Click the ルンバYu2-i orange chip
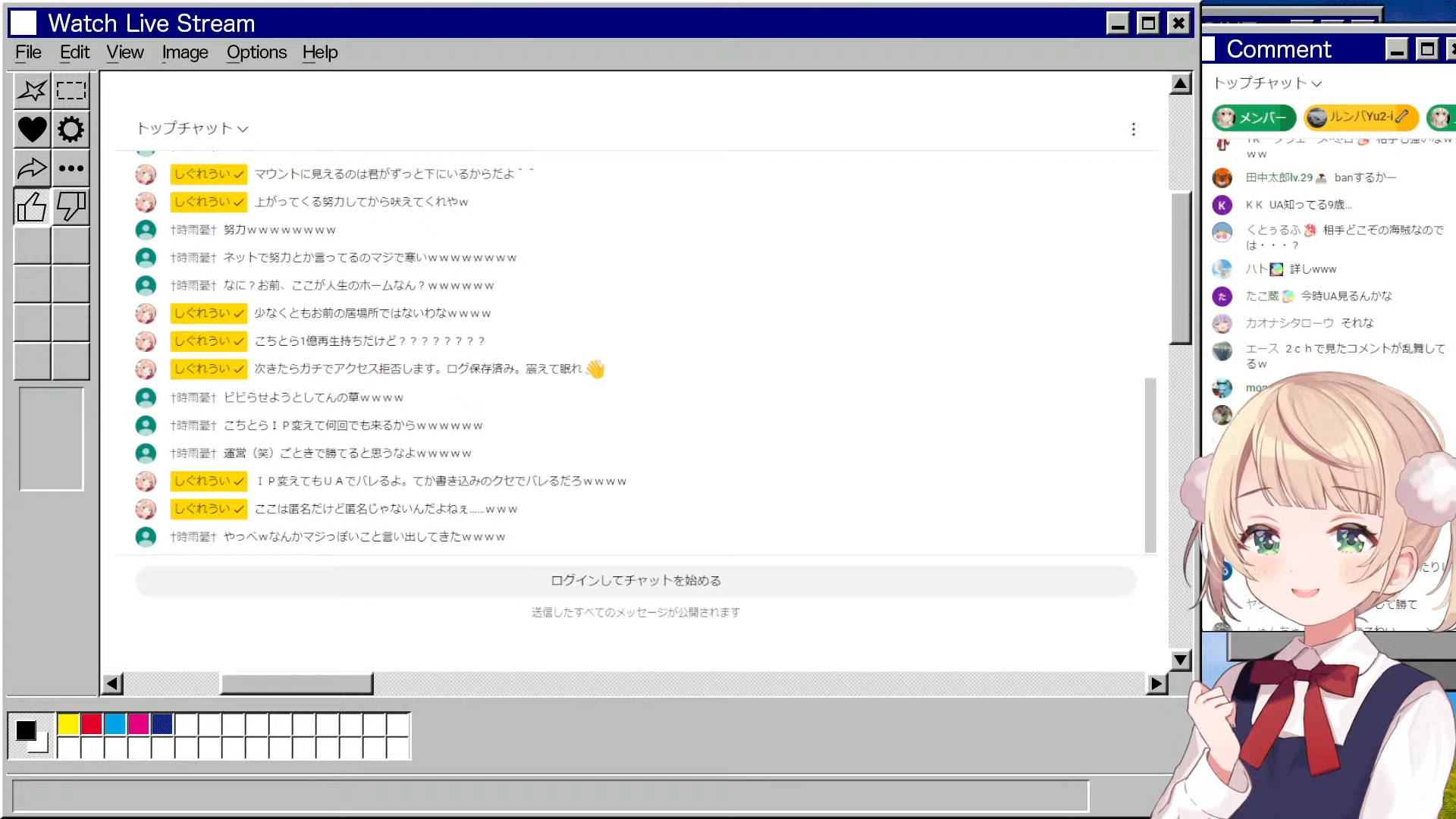Screen dimensions: 1456x819 pyautogui.click(x=1360, y=117)
